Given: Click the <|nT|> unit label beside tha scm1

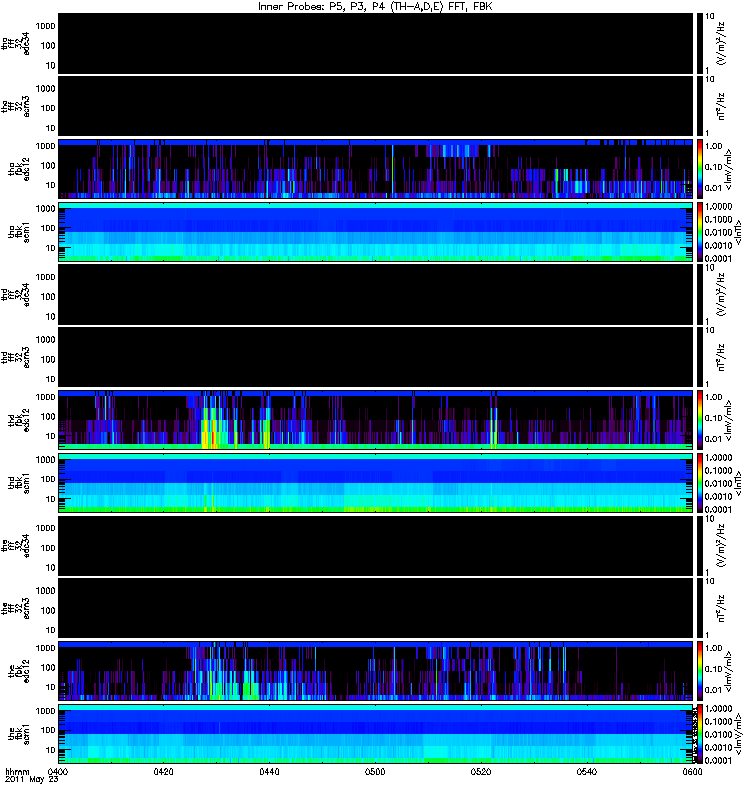Looking at the screenshot, I should click(x=737, y=232).
